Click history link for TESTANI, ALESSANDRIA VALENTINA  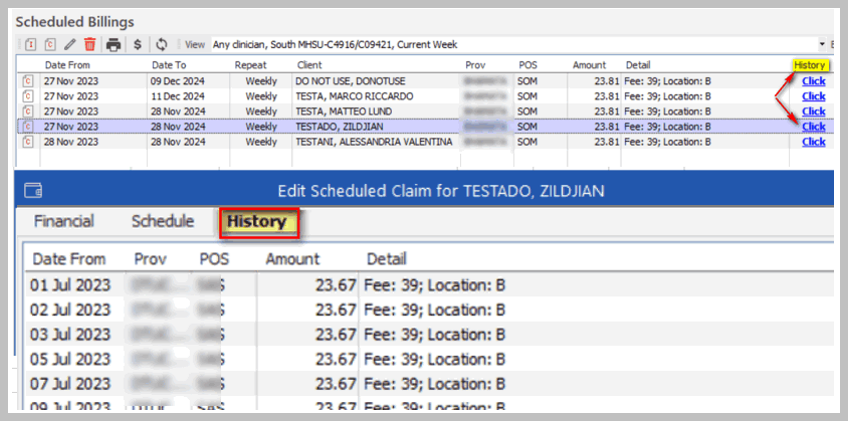pos(813,142)
